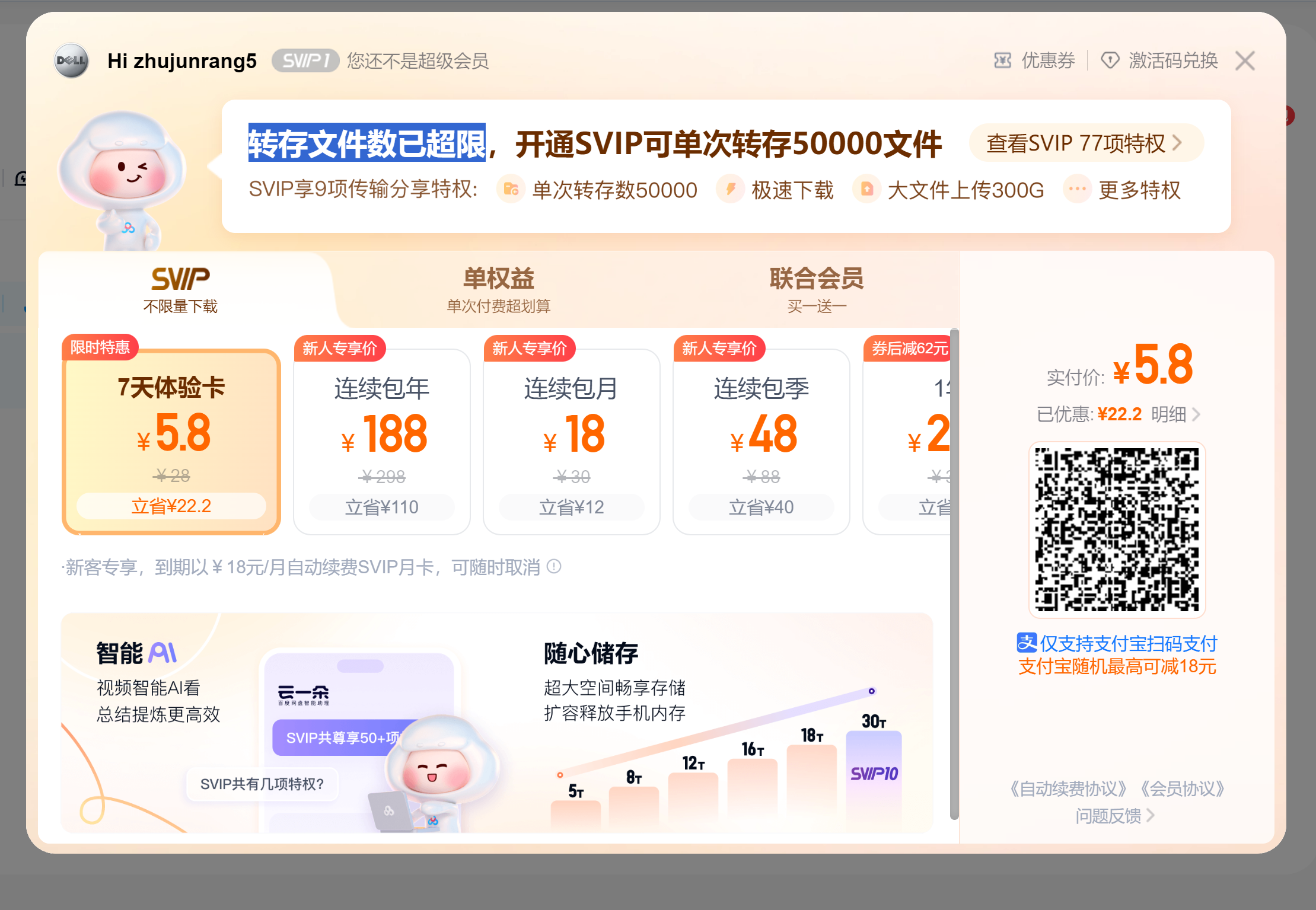The width and height of the screenshot is (1316, 910).
Task: Click the 更多特权 text
Action: pos(1139,190)
